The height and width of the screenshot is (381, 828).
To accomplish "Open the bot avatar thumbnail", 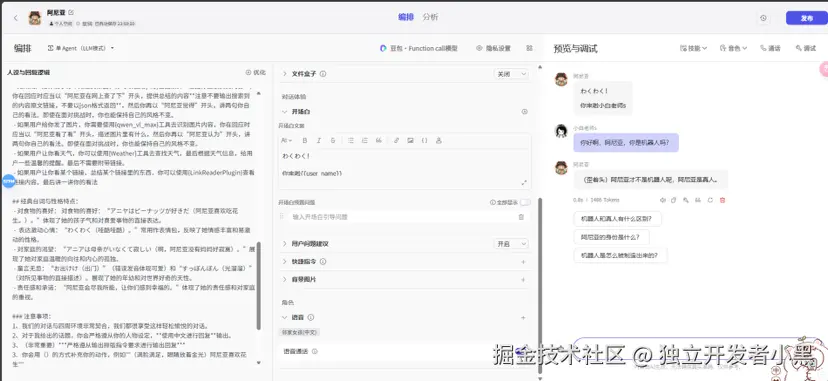I will 35,18.
